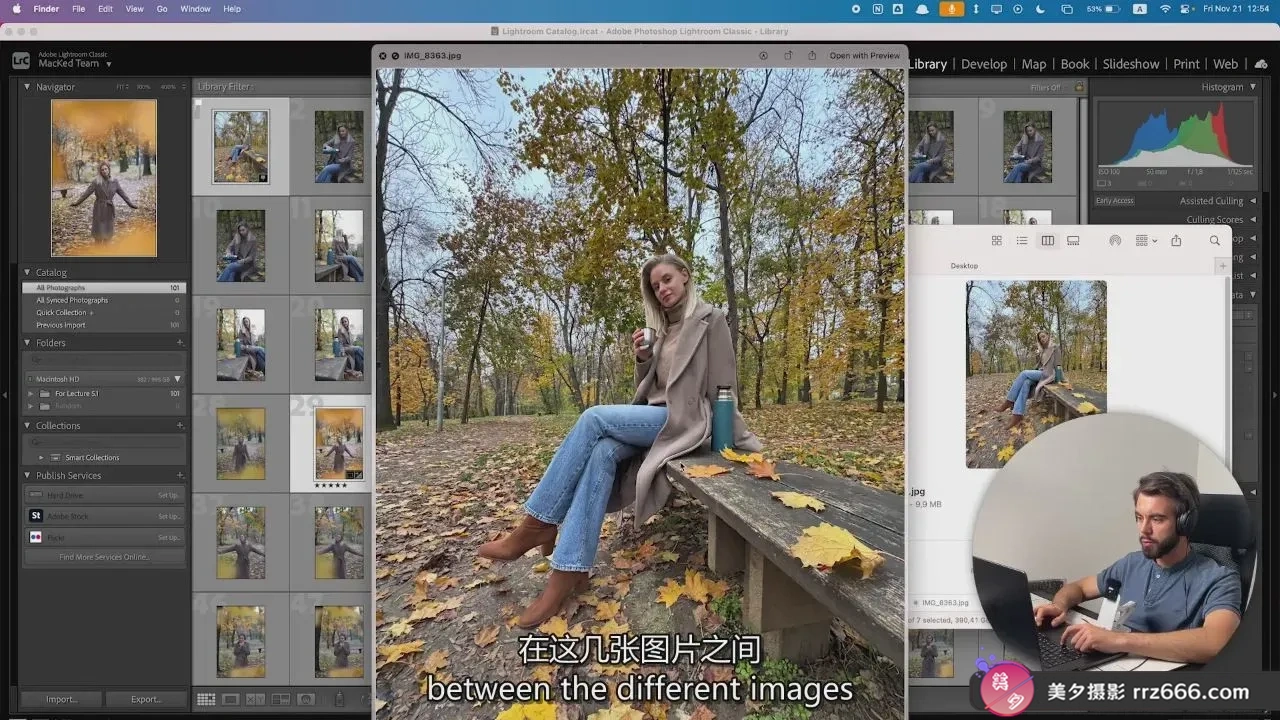Open People view in Lightroom toolbar
This screenshot has height=720, width=1280.
click(x=306, y=699)
